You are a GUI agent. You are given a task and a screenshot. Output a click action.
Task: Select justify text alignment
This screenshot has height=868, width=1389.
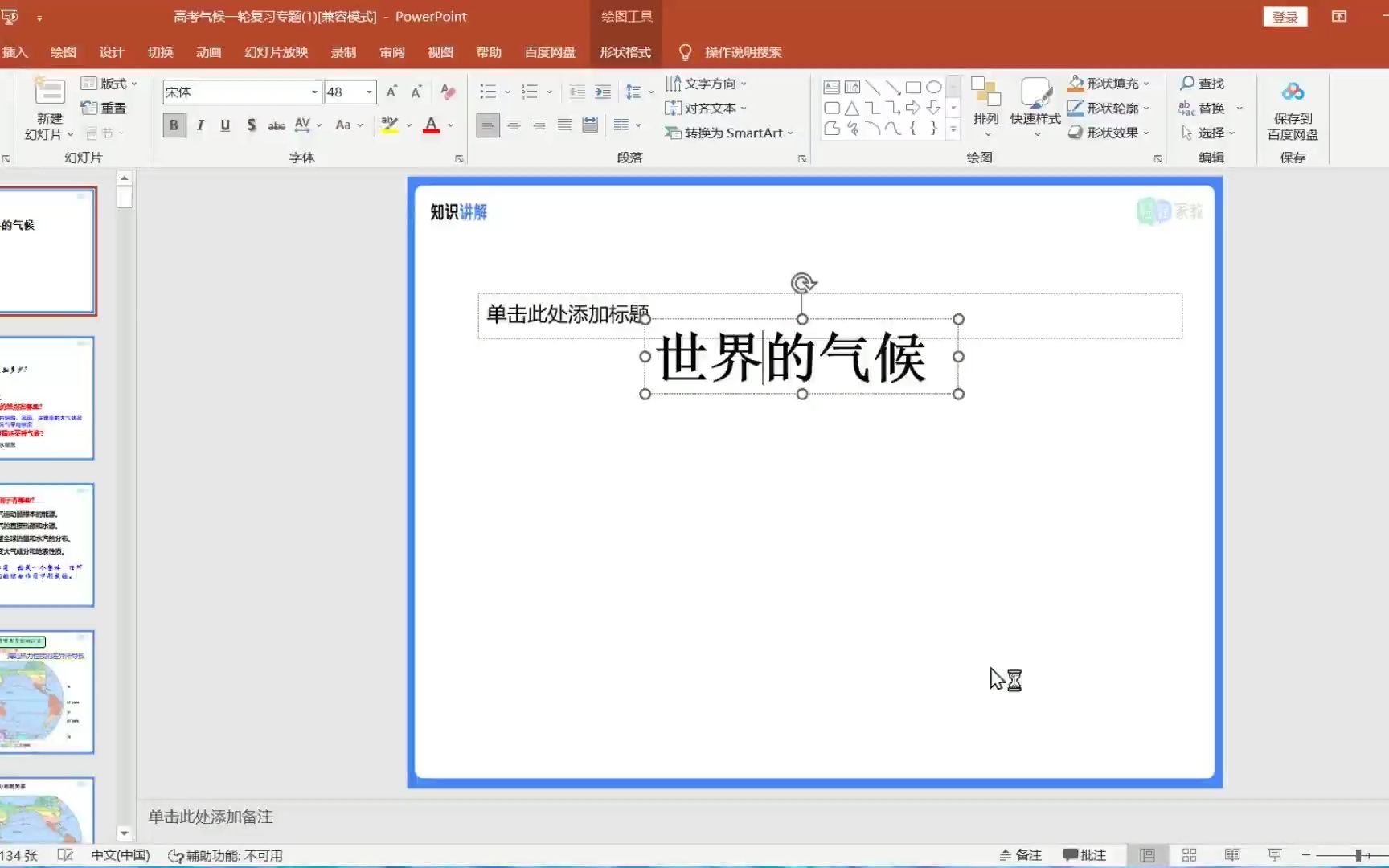point(565,125)
